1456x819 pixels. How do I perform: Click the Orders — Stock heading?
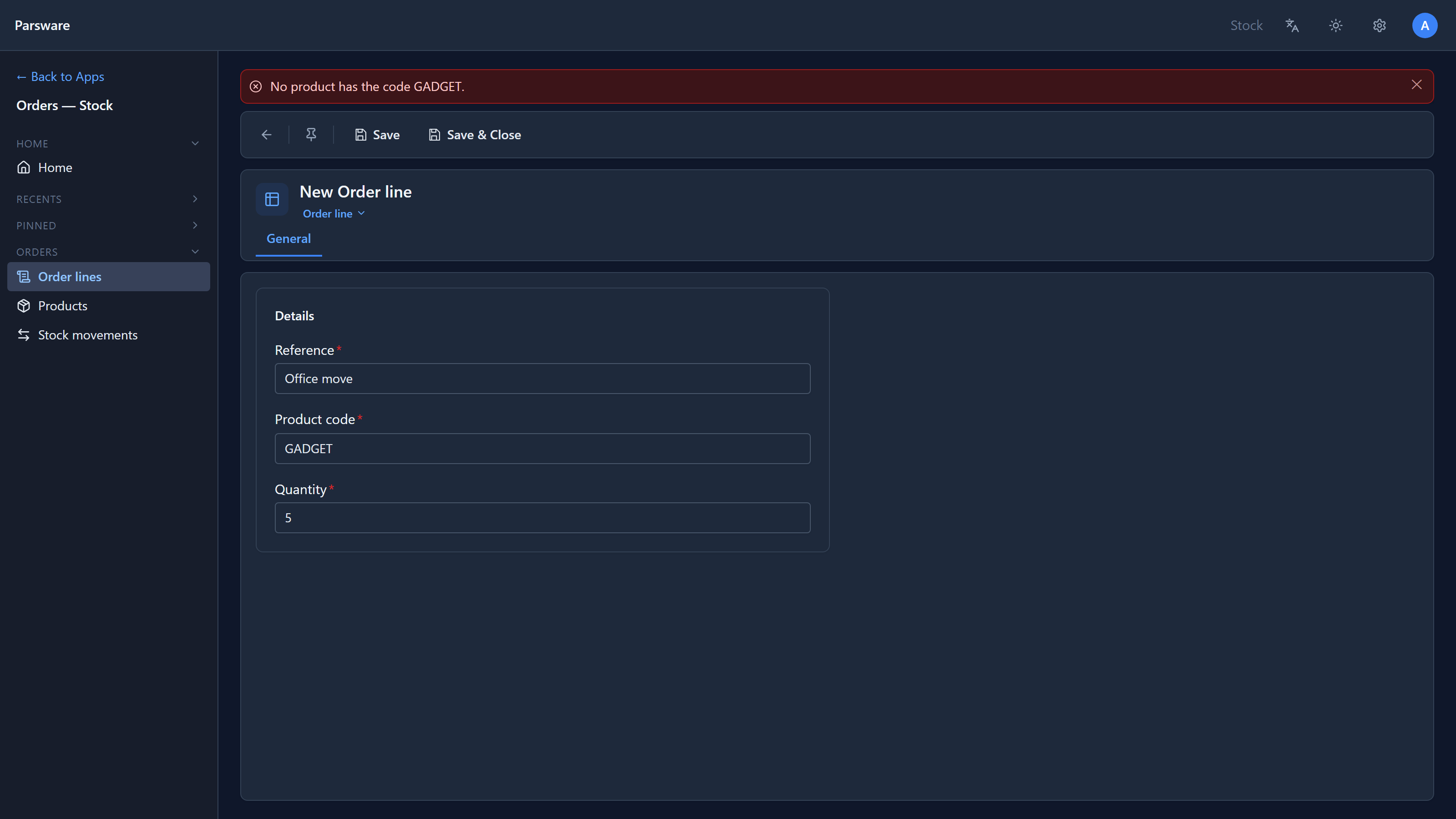(65, 106)
